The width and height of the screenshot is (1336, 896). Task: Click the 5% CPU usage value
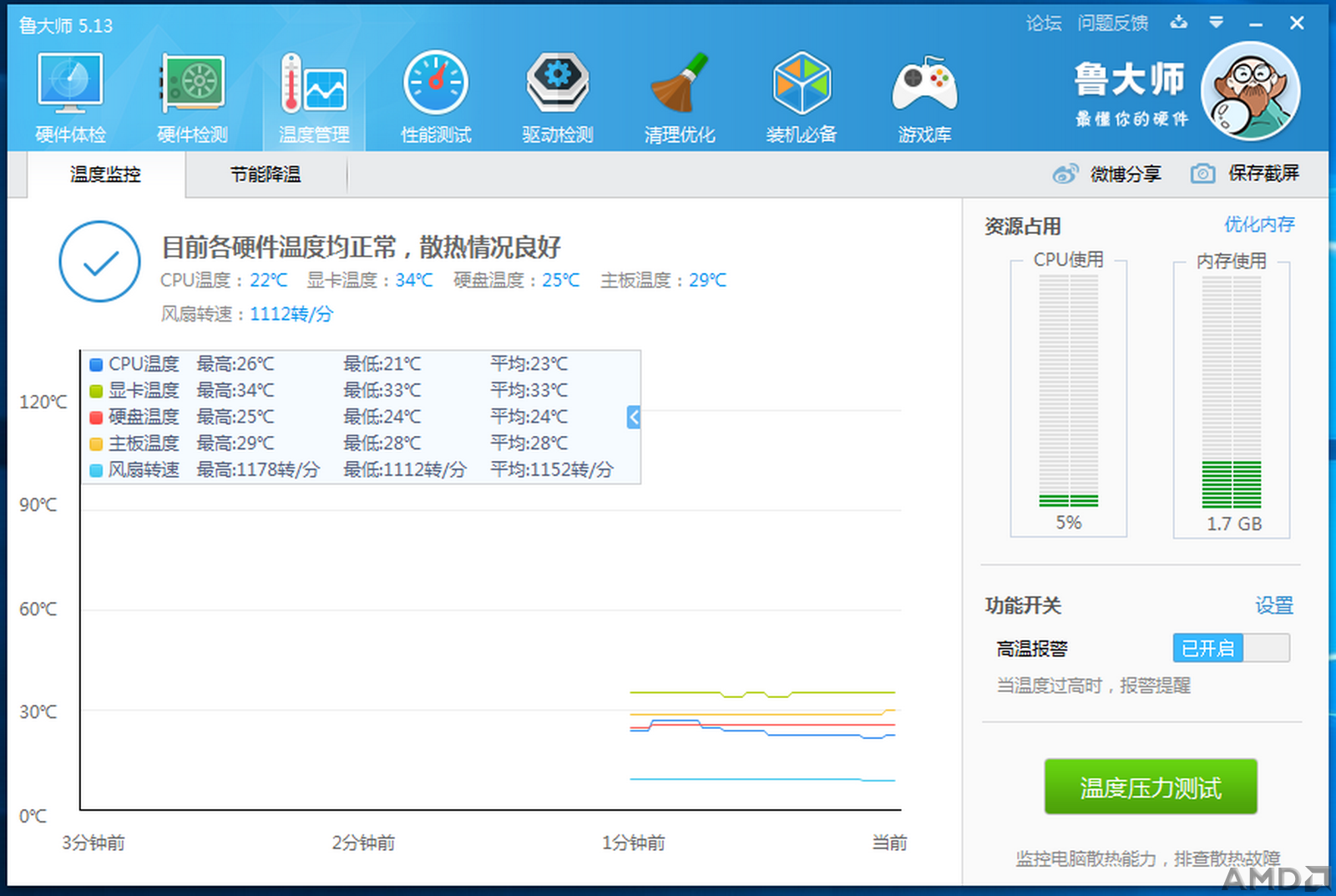pyautogui.click(x=1069, y=523)
